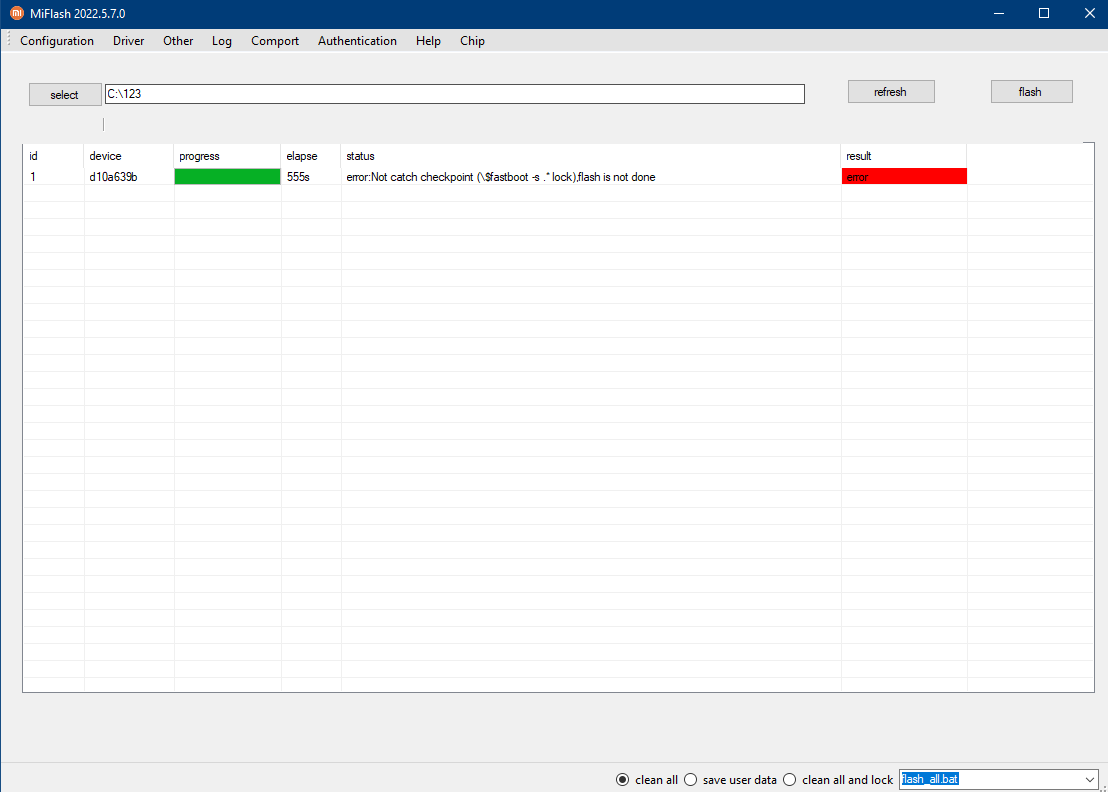Expand the flash_all.bat script dropdown

click(1089, 779)
